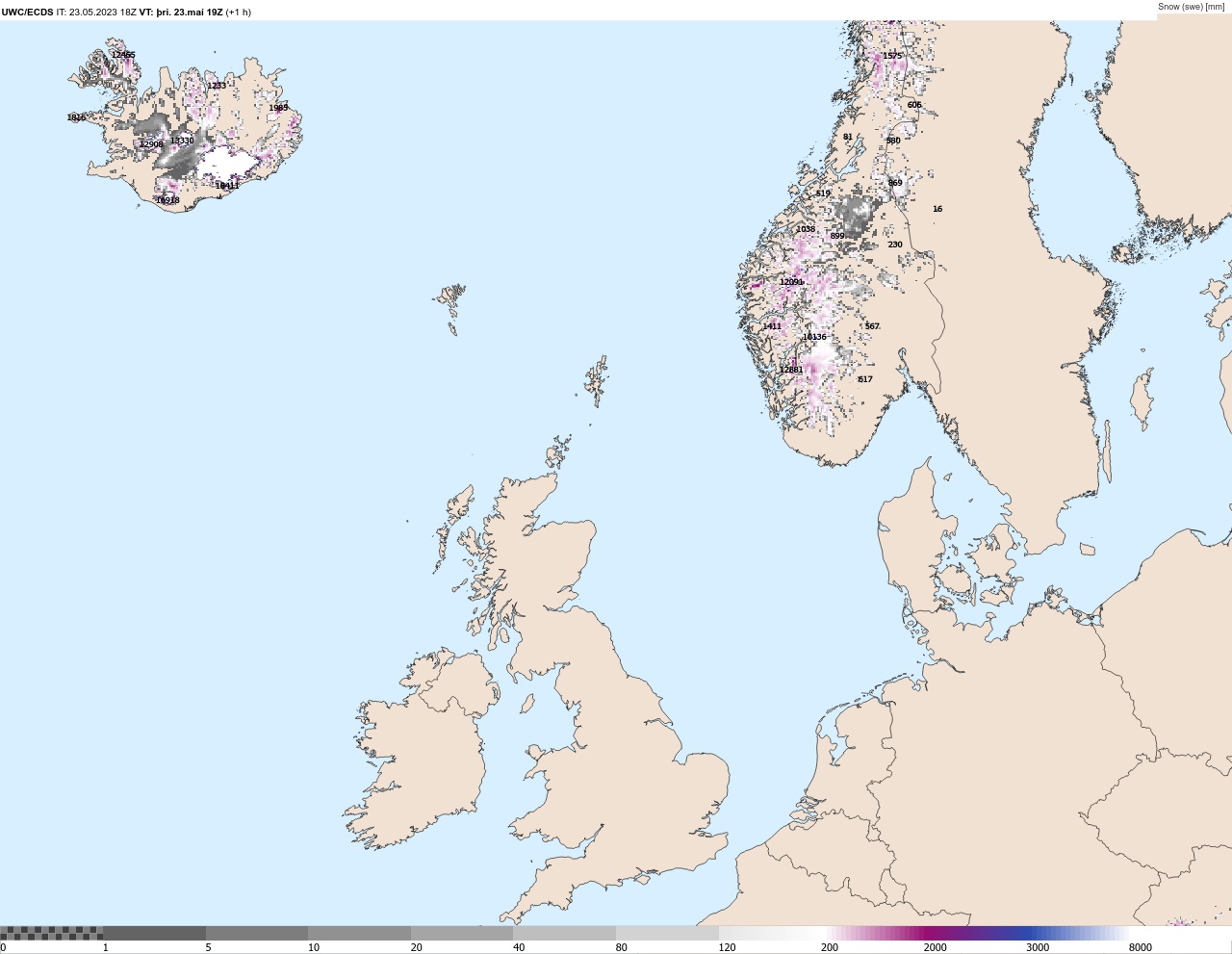
Task: Click the 40 legend tick label
Action: (519, 948)
